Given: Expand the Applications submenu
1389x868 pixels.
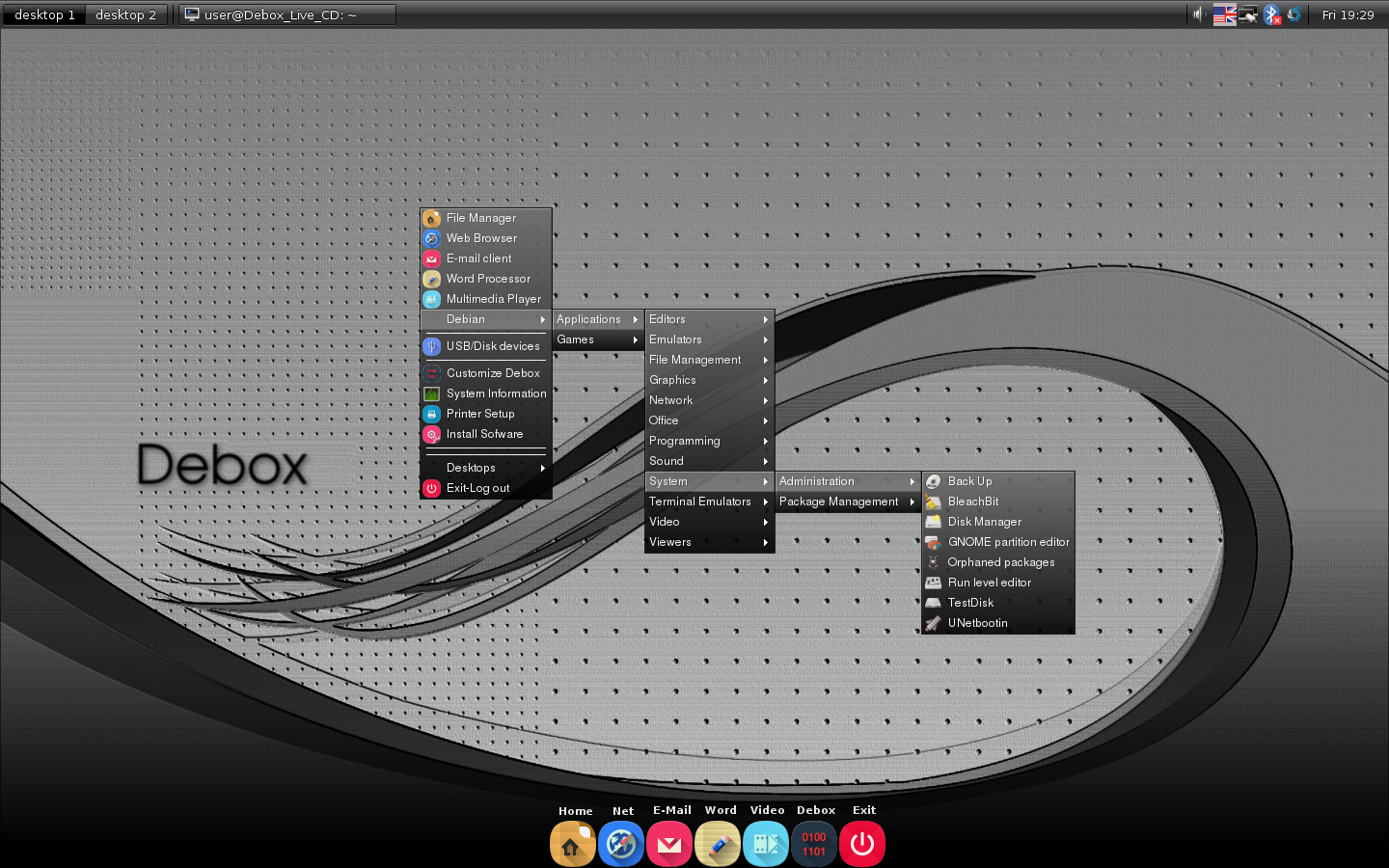Looking at the screenshot, I should pos(598,319).
